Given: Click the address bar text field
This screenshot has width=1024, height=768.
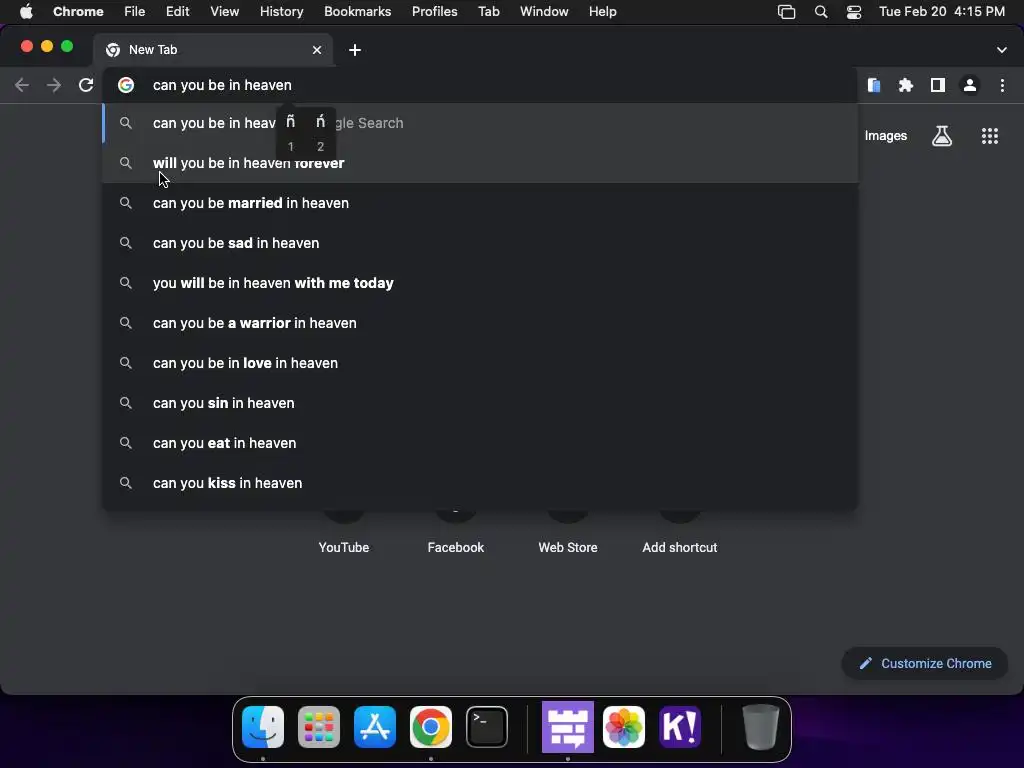Looking at the screenshot, I should (480, 85).
